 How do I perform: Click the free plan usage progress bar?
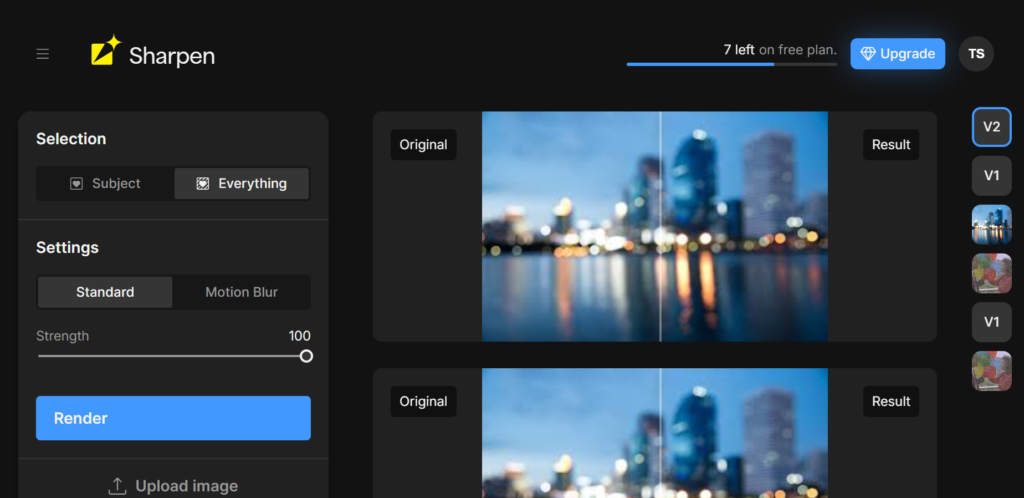(731, 64)
